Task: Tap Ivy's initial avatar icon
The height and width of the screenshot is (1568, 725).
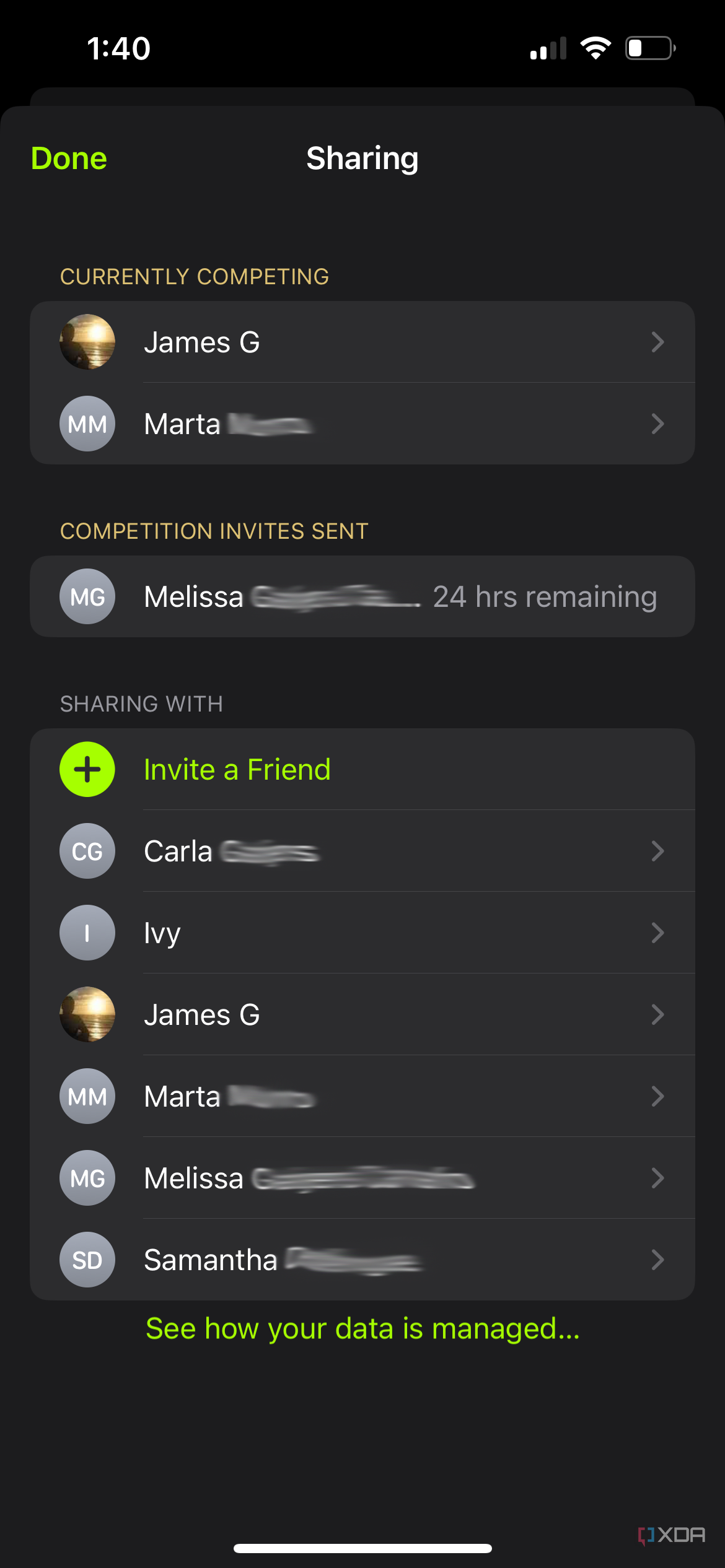Action: tap(87, 933)
